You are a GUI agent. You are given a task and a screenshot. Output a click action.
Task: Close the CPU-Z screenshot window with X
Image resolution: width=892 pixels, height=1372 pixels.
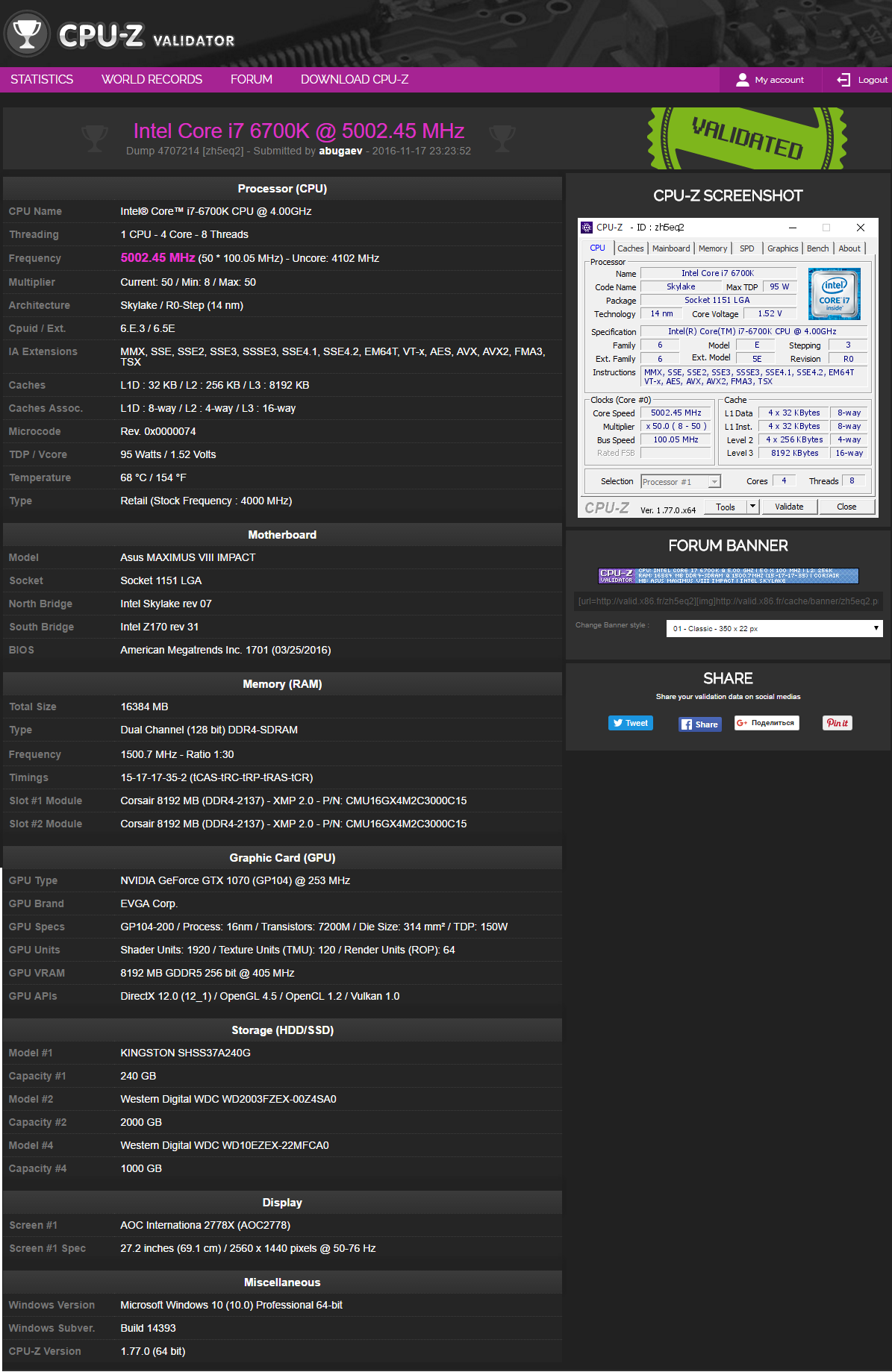(861, 228)
